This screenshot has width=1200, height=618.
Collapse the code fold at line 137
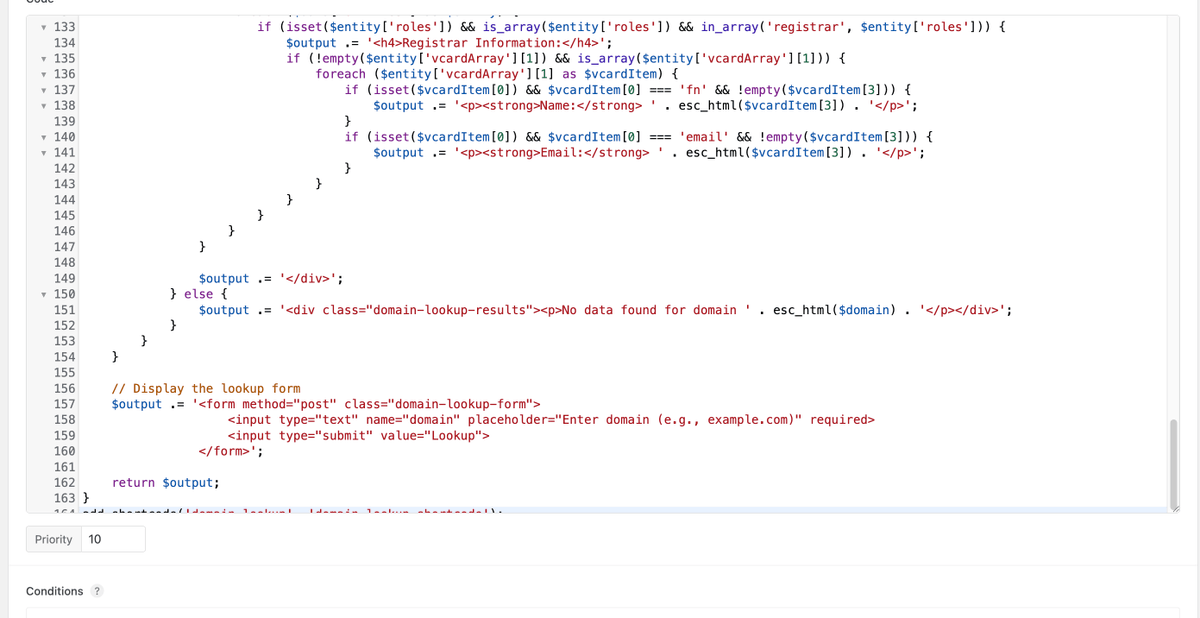(44, 90)
